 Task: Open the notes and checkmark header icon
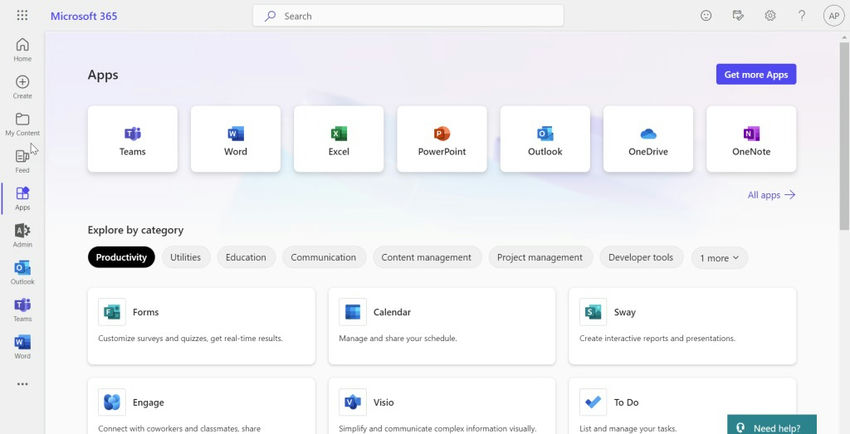738,16
